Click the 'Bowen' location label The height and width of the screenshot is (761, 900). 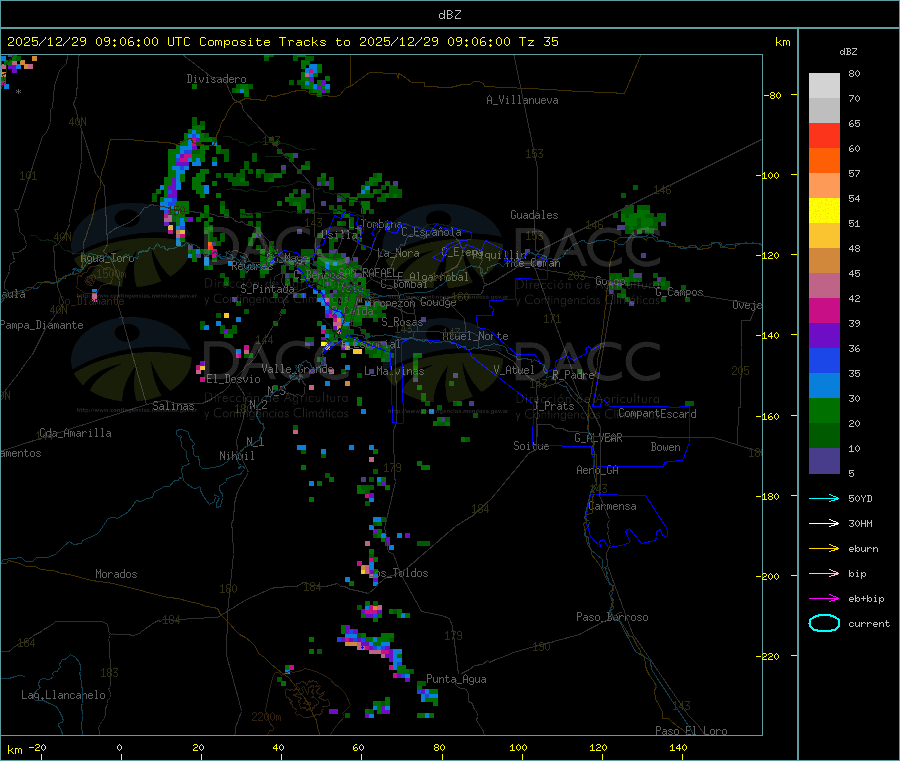(x=665, y=447)
